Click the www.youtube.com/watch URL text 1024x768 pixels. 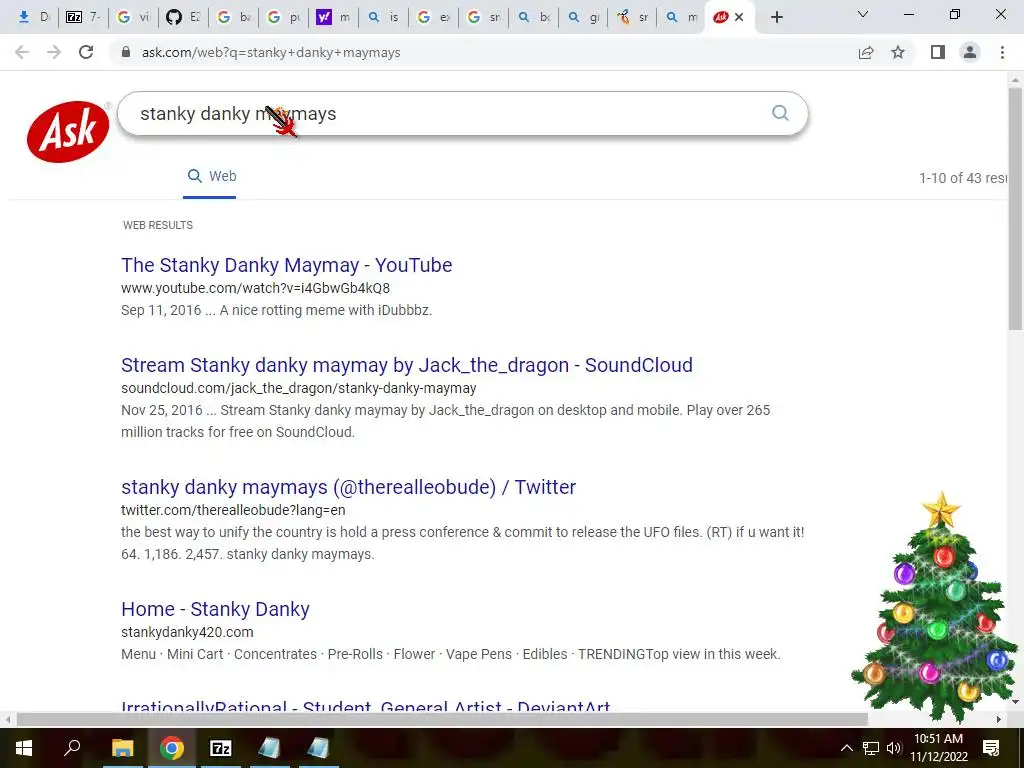pyautogui.click(x=255, y=288)
